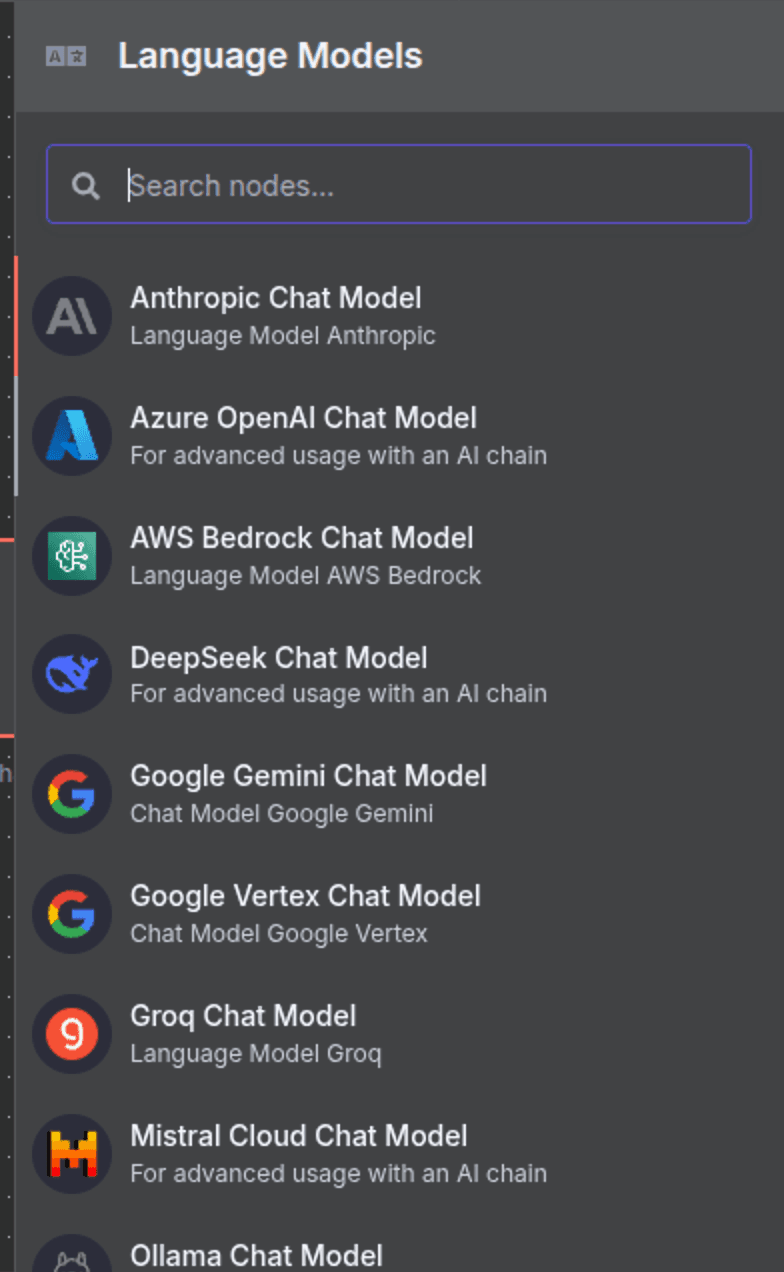Select Mistral Cloud Chat Model entry
The width and height of the screenshot is (784, 1272).
pos(400,1154)
